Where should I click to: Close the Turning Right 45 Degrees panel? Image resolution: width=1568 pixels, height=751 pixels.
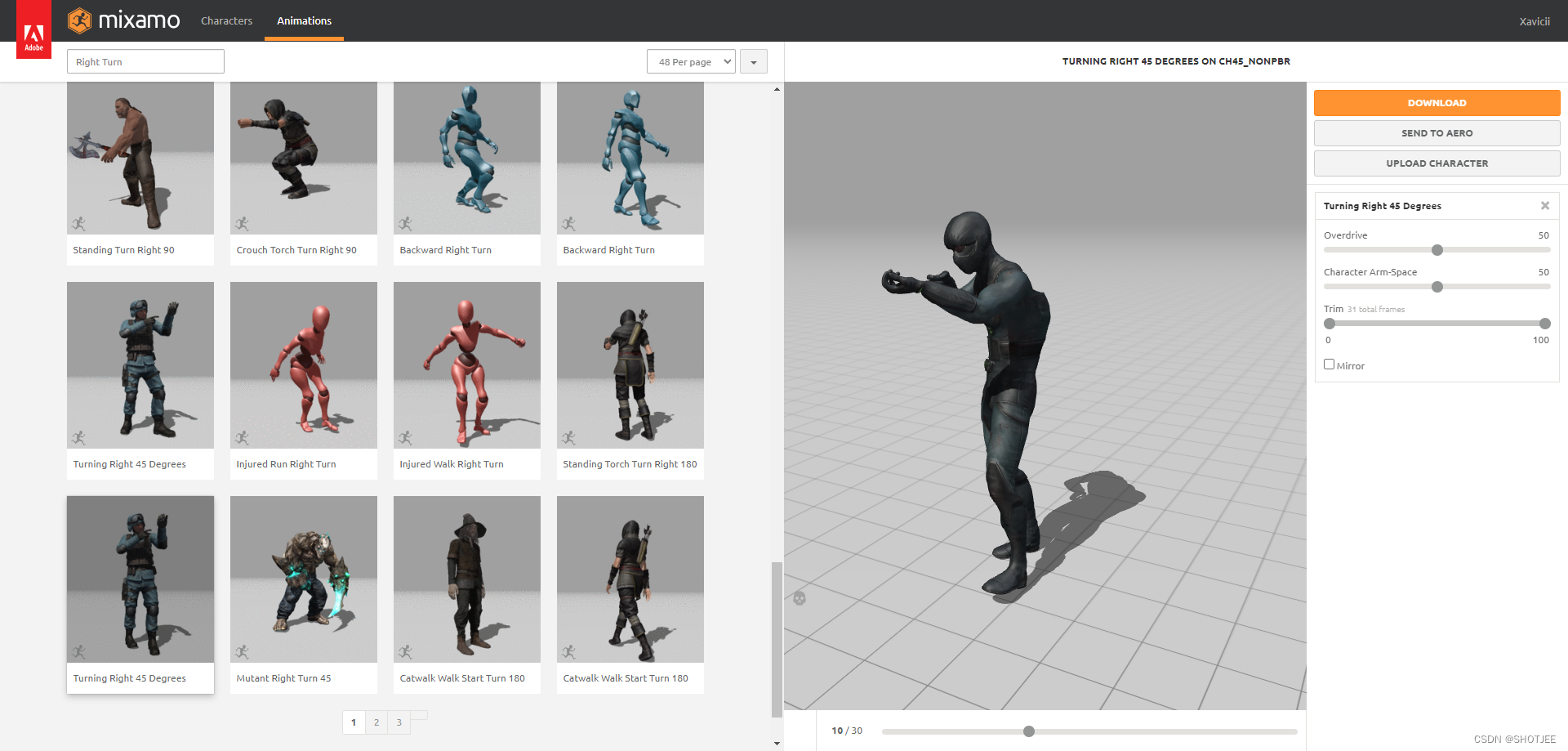click(1545, 206)
